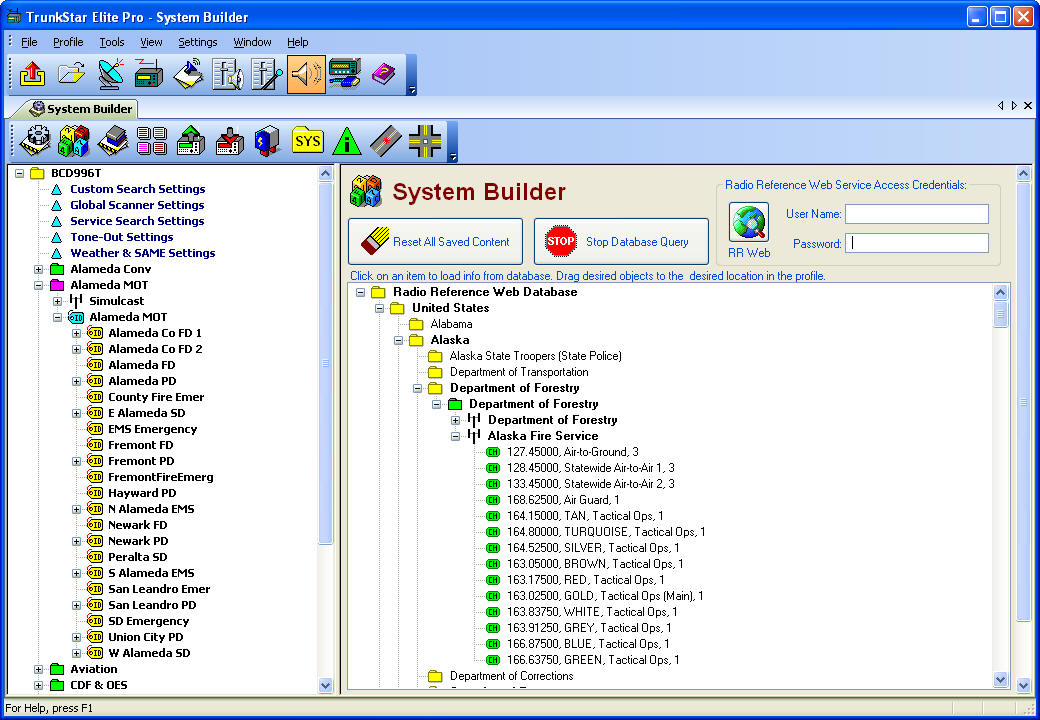Expand the Alameda Conv system
Image resolution: width=1040 pixels, height=720 pixels.
point(38,269)
